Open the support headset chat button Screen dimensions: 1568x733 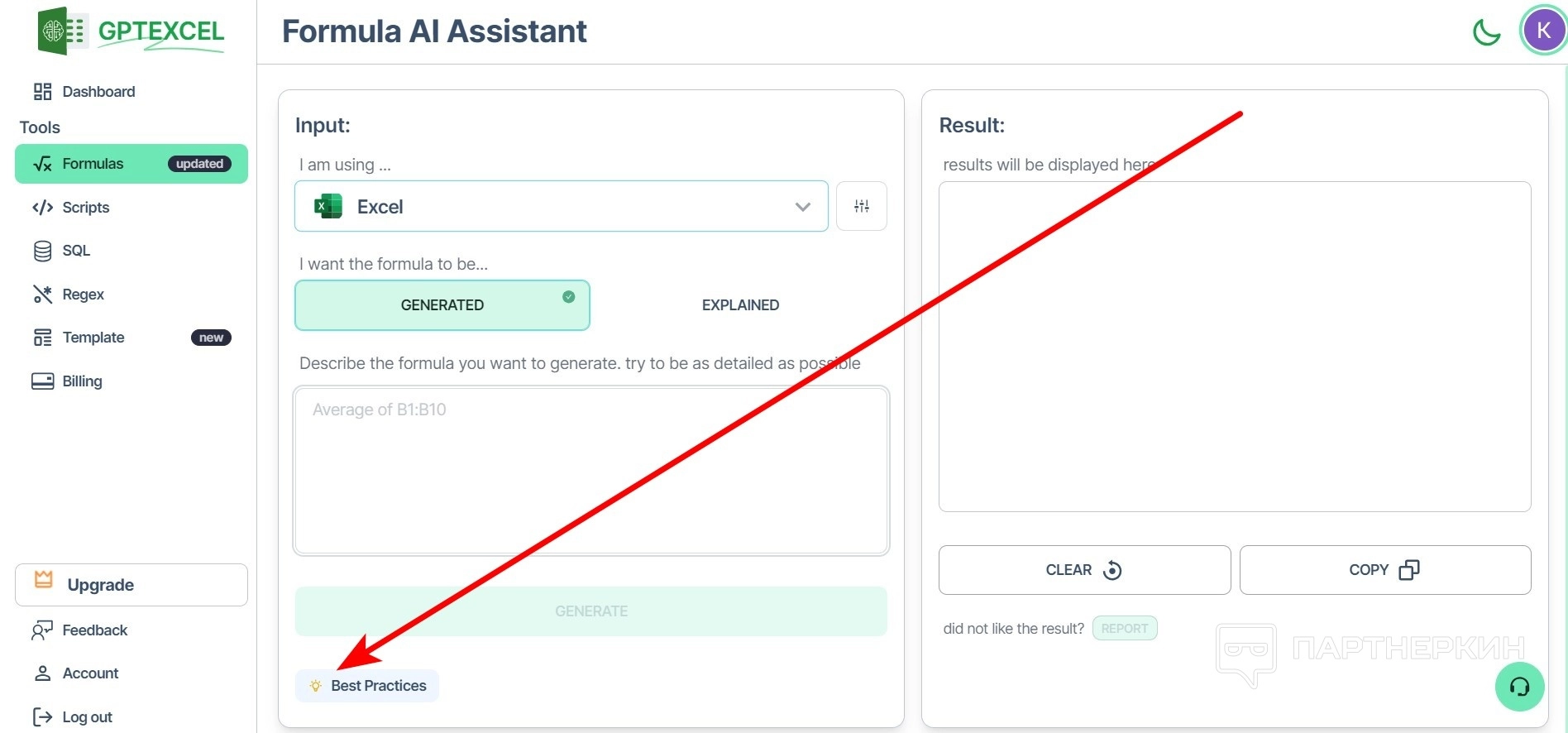[x=1519, y=687]
